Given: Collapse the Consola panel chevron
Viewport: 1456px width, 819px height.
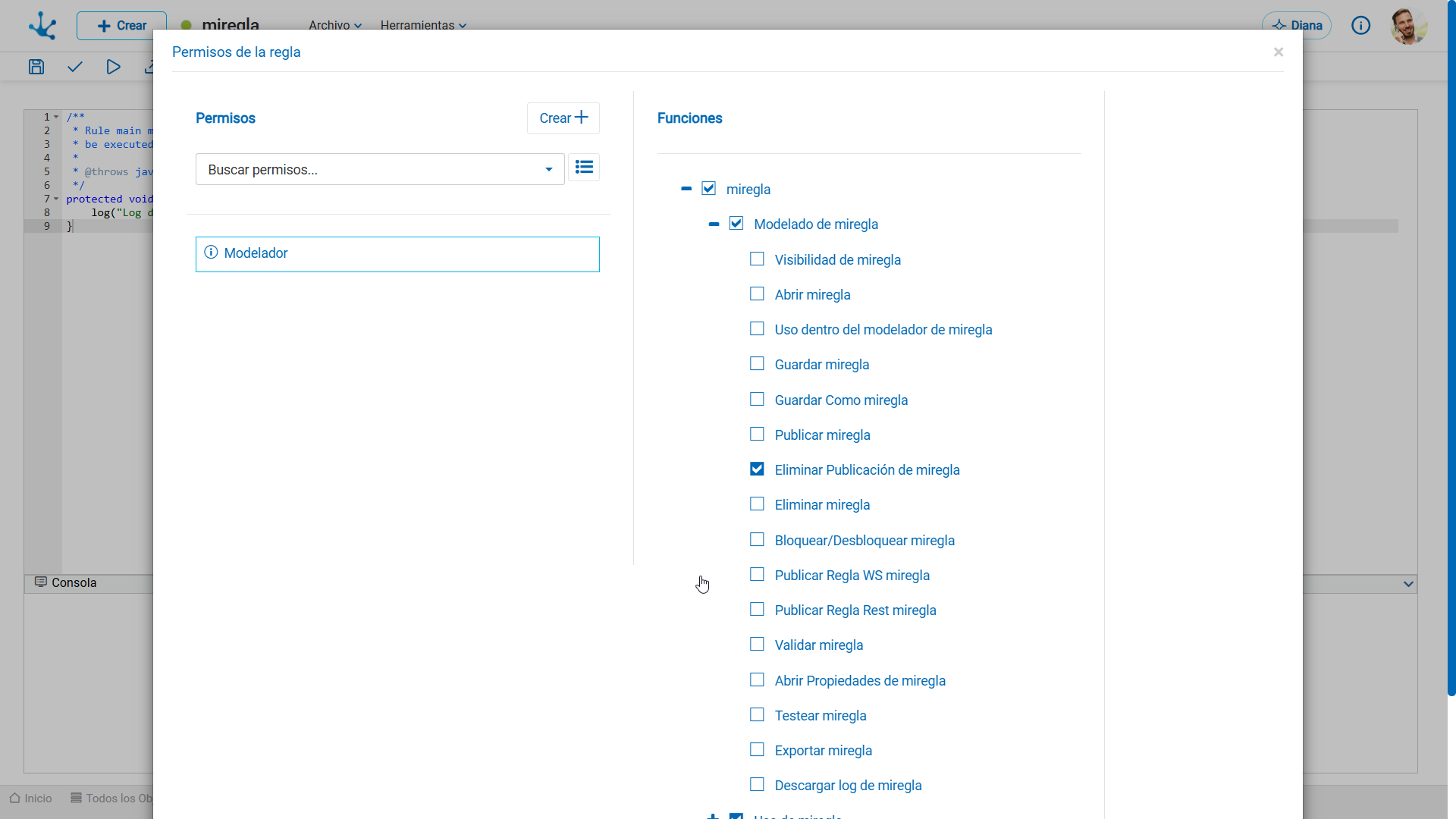Looking at the screenshot, I should 1408,584.
